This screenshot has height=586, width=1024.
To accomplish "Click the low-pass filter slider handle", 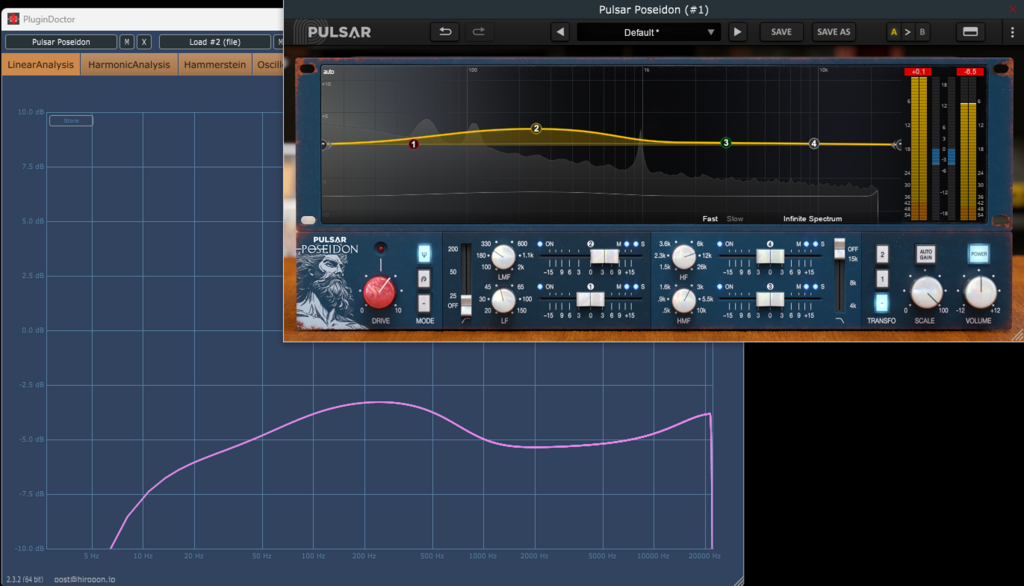I will (840, 248).
